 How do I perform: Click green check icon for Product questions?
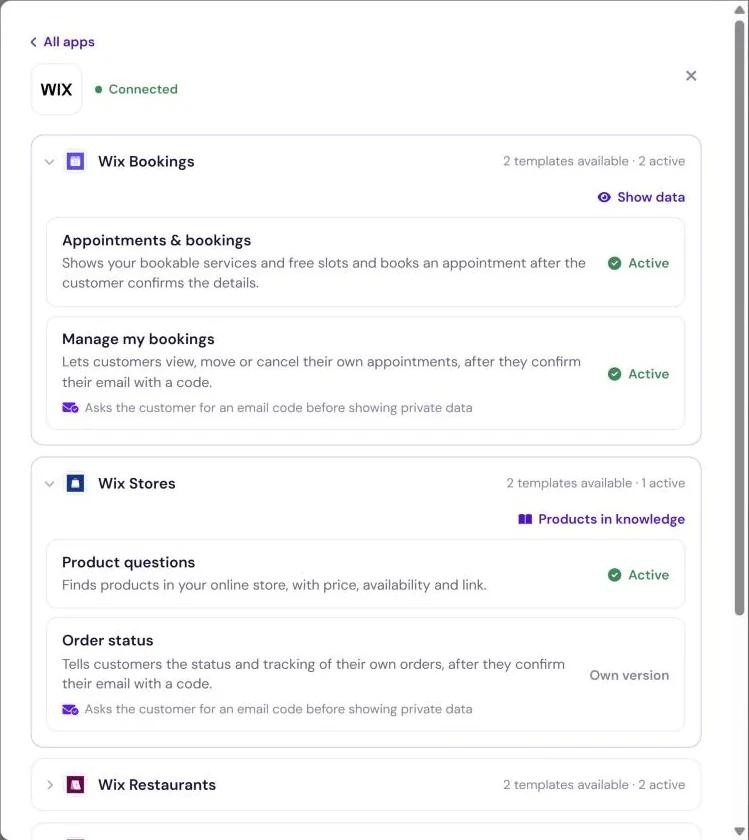(615, 575)
